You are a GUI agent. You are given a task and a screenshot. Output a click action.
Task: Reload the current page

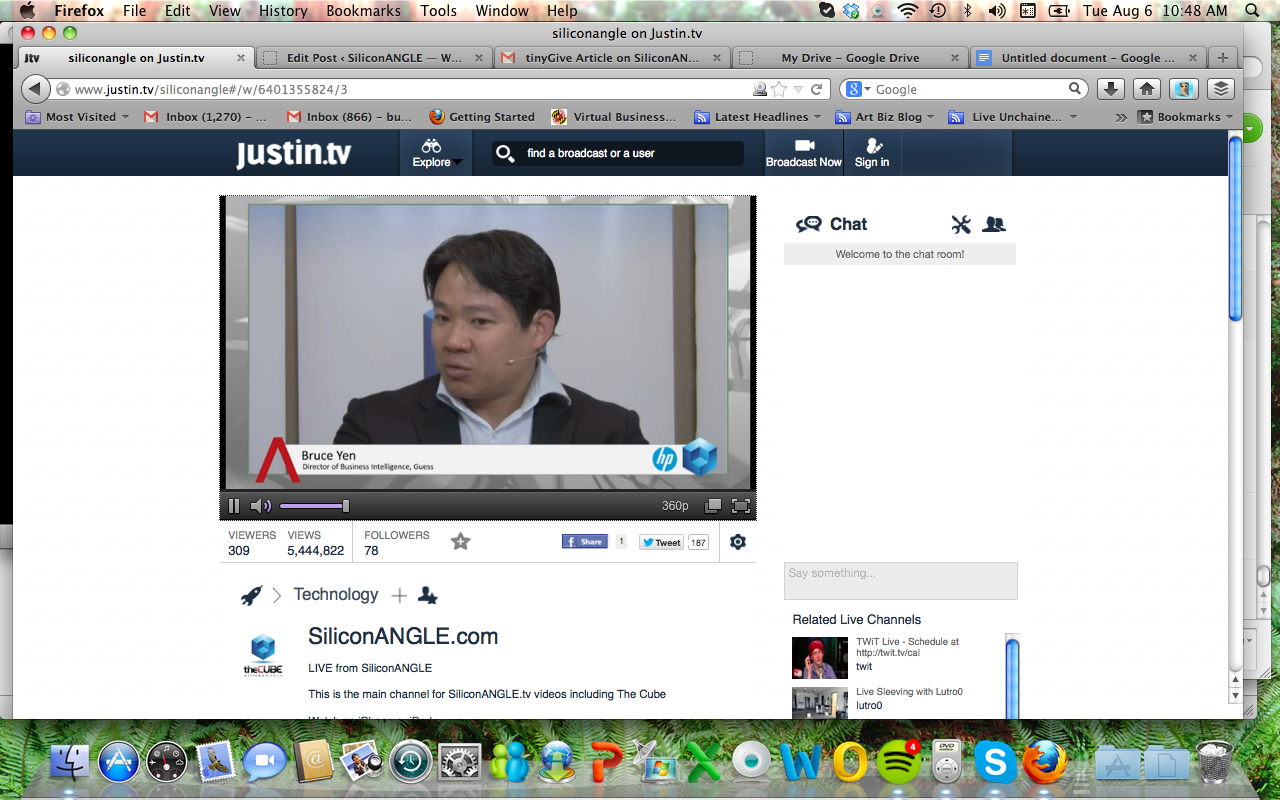(x=816, y=89)
